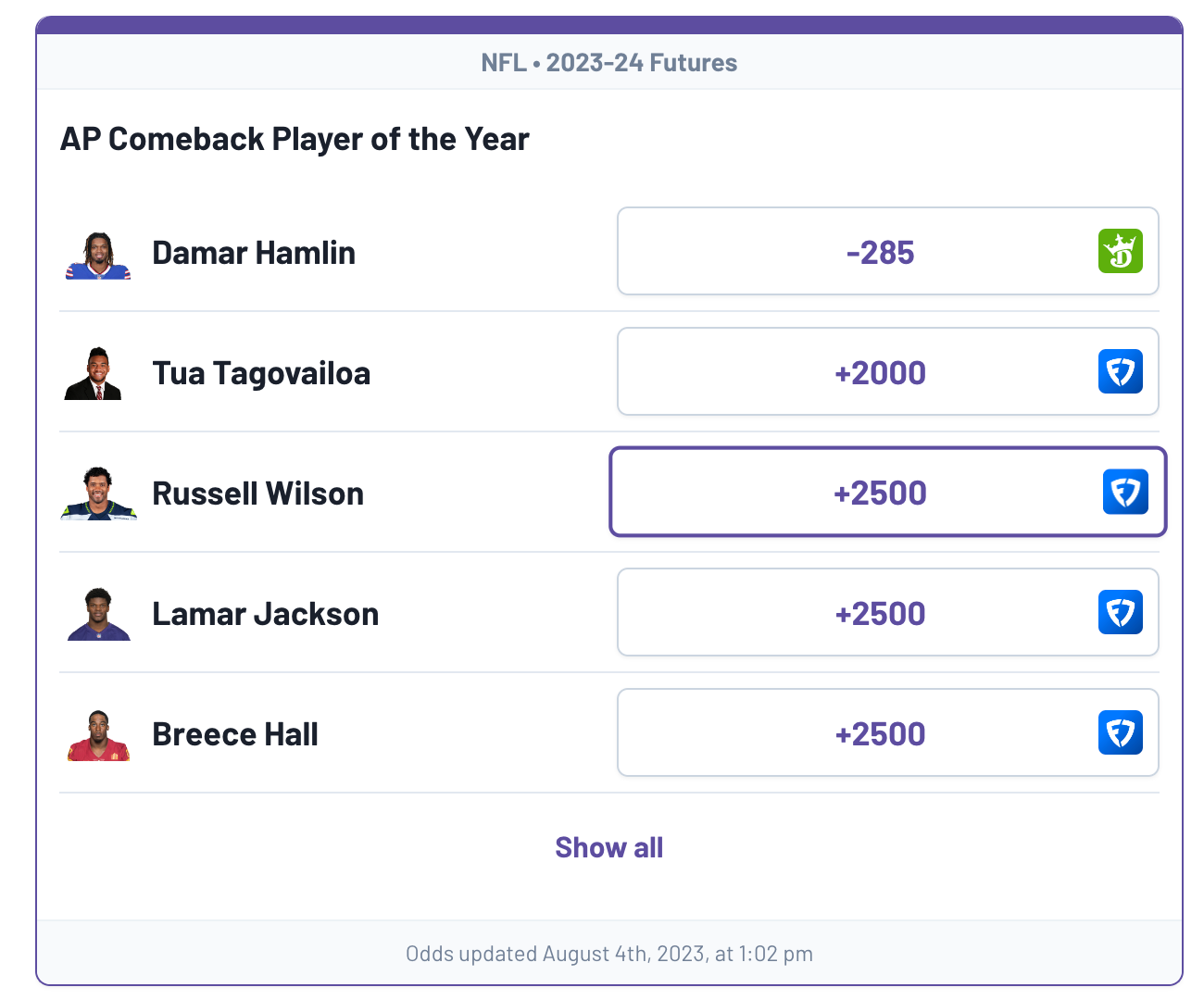Image resolution: width=1204 pixels, height=1000 pixels.
Task: Click the FanDuel logo in Tua Tagovailoa row
Action: (x=1121, y=371)
